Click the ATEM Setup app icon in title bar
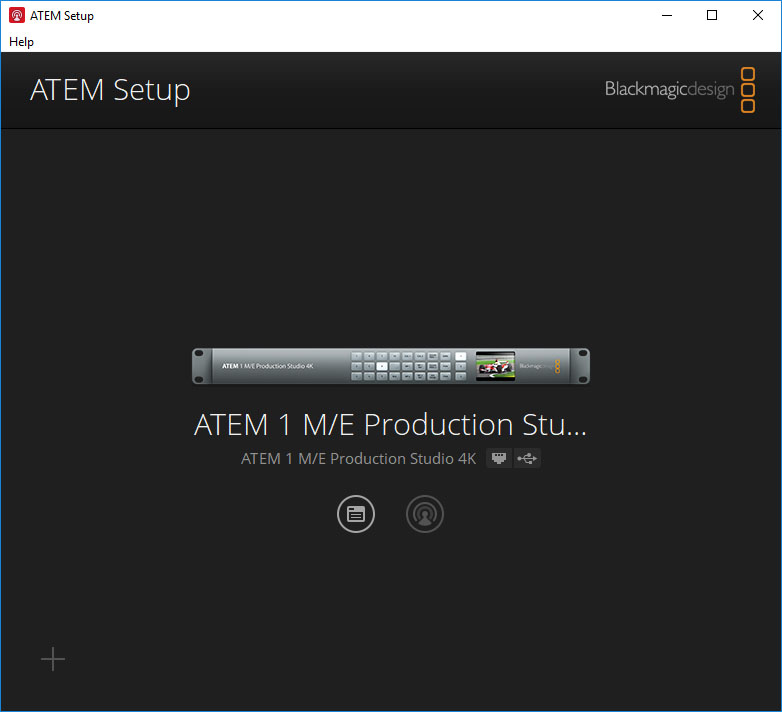The height and width of the screenshot is (712, 782). tap(17, 15)
